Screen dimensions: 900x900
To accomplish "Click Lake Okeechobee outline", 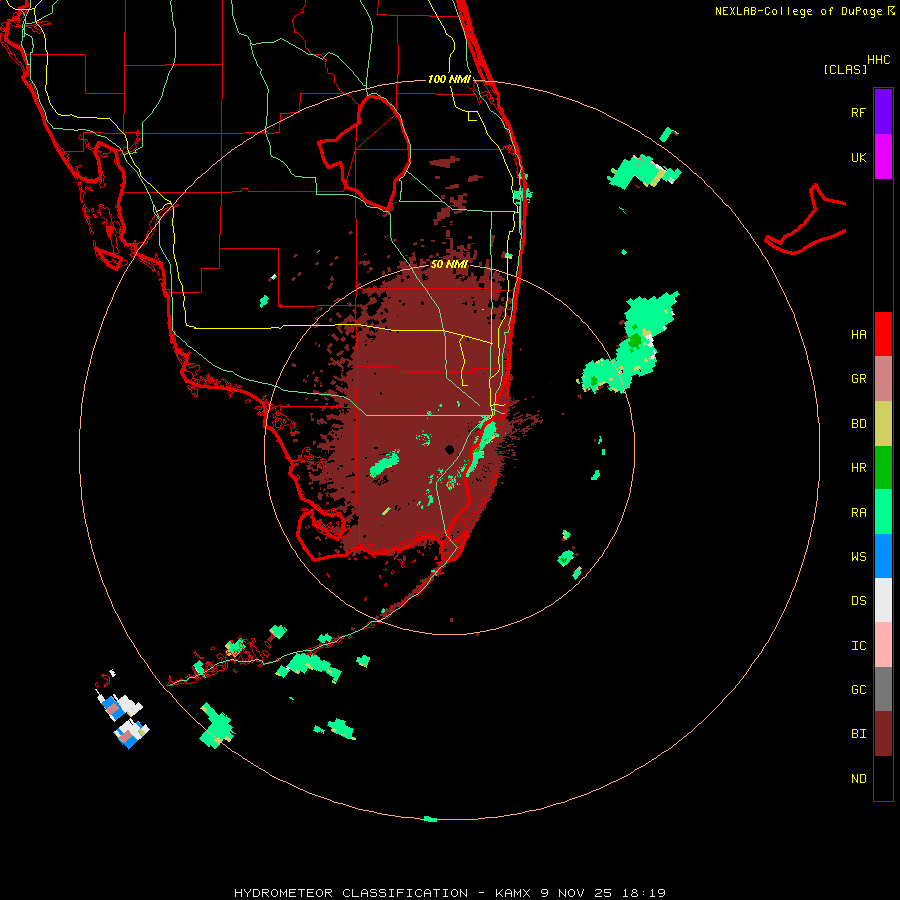I will pos(364,152).
